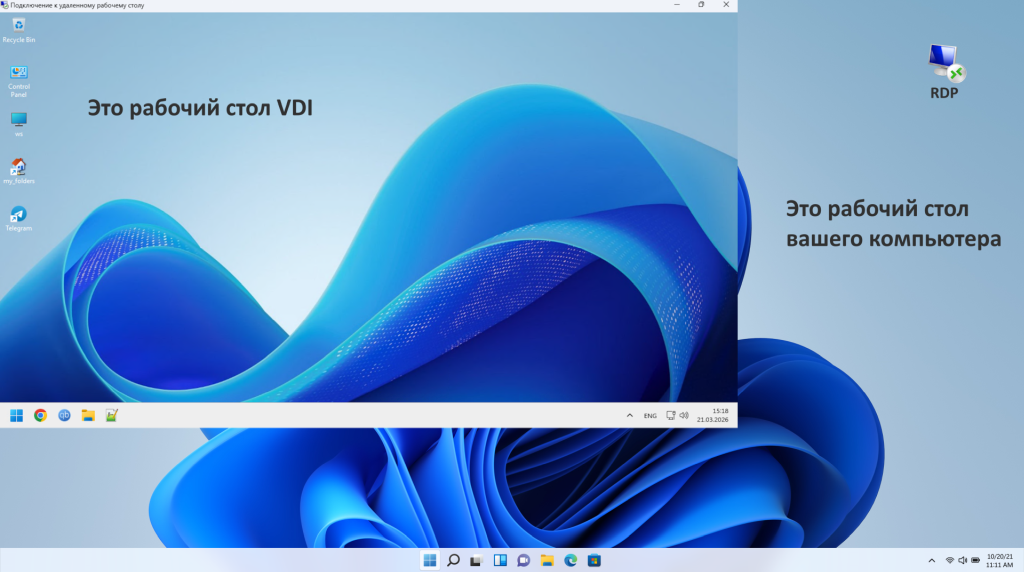
Task: Expand hidden tray icons in VDI taskbar
Action: point(629,415)
